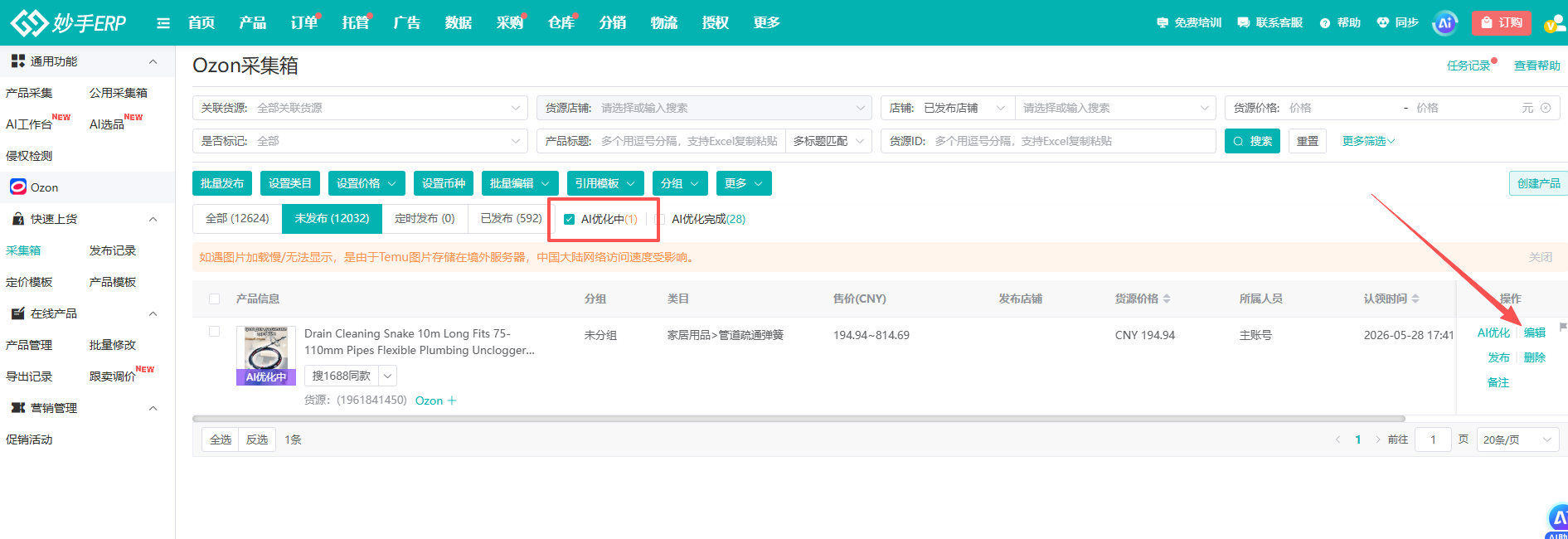The height and width of the screenshot is (539, 1568).
Task: Collapse the 快速上货 sidebar section
Action: [x=153, y=220]
